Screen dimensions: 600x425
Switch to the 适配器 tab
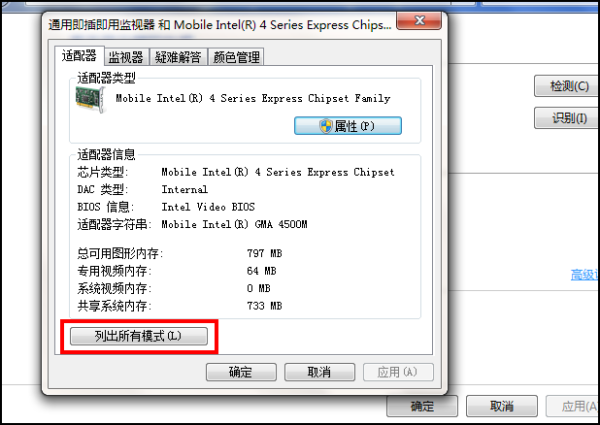coord(79,56)
